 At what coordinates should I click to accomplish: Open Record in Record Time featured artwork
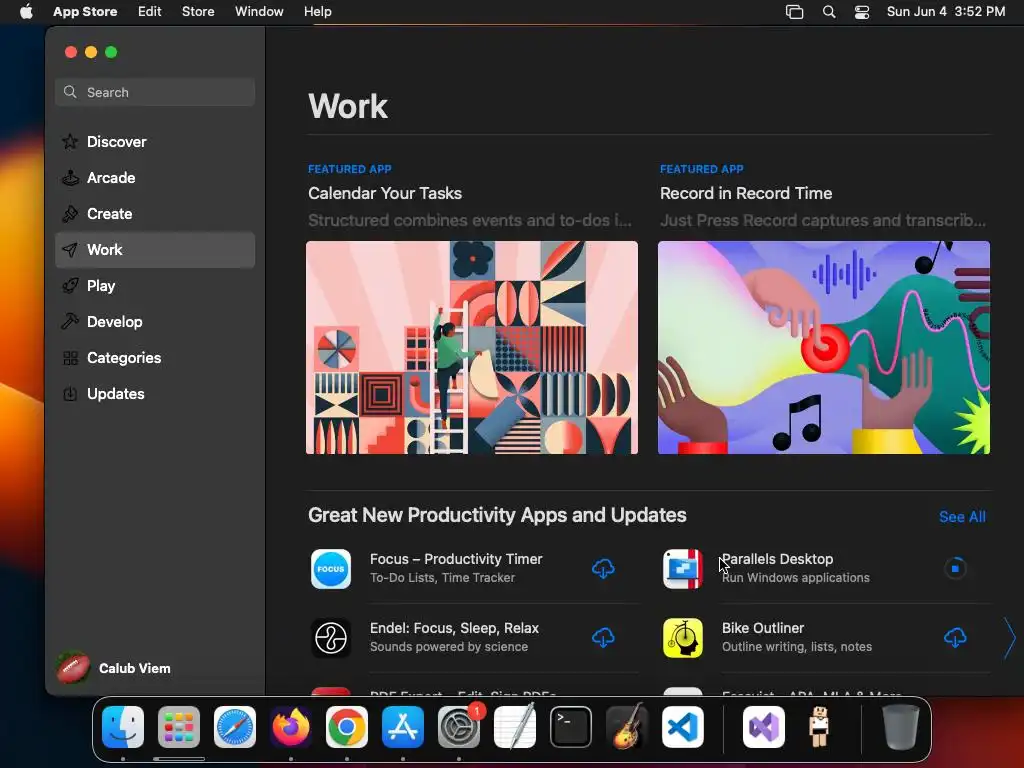(824, 347)
